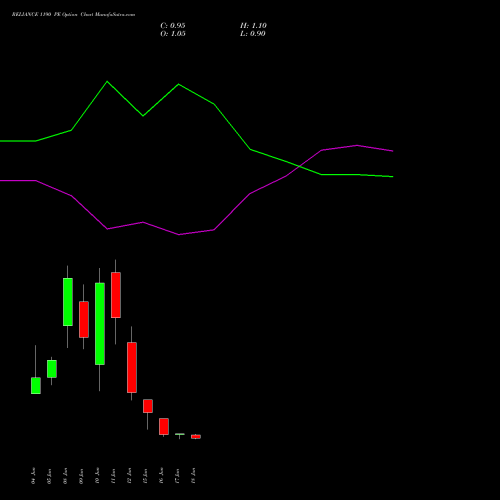The height and width of the screenshot is (500, 500).
Task: Click the '18 Jun' date axis label
Action: pyautogui.click(x=193, y=476)
